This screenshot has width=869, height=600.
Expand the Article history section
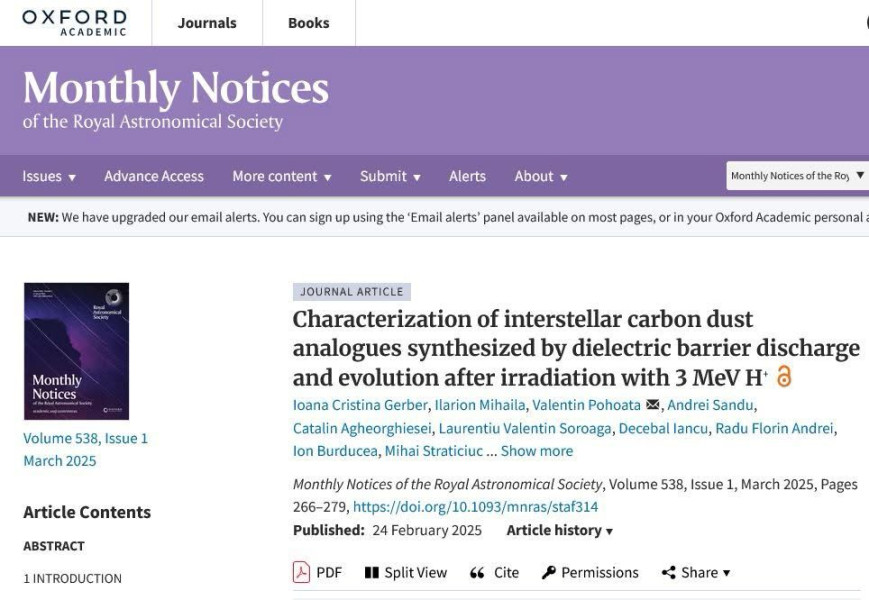(560, 530)
